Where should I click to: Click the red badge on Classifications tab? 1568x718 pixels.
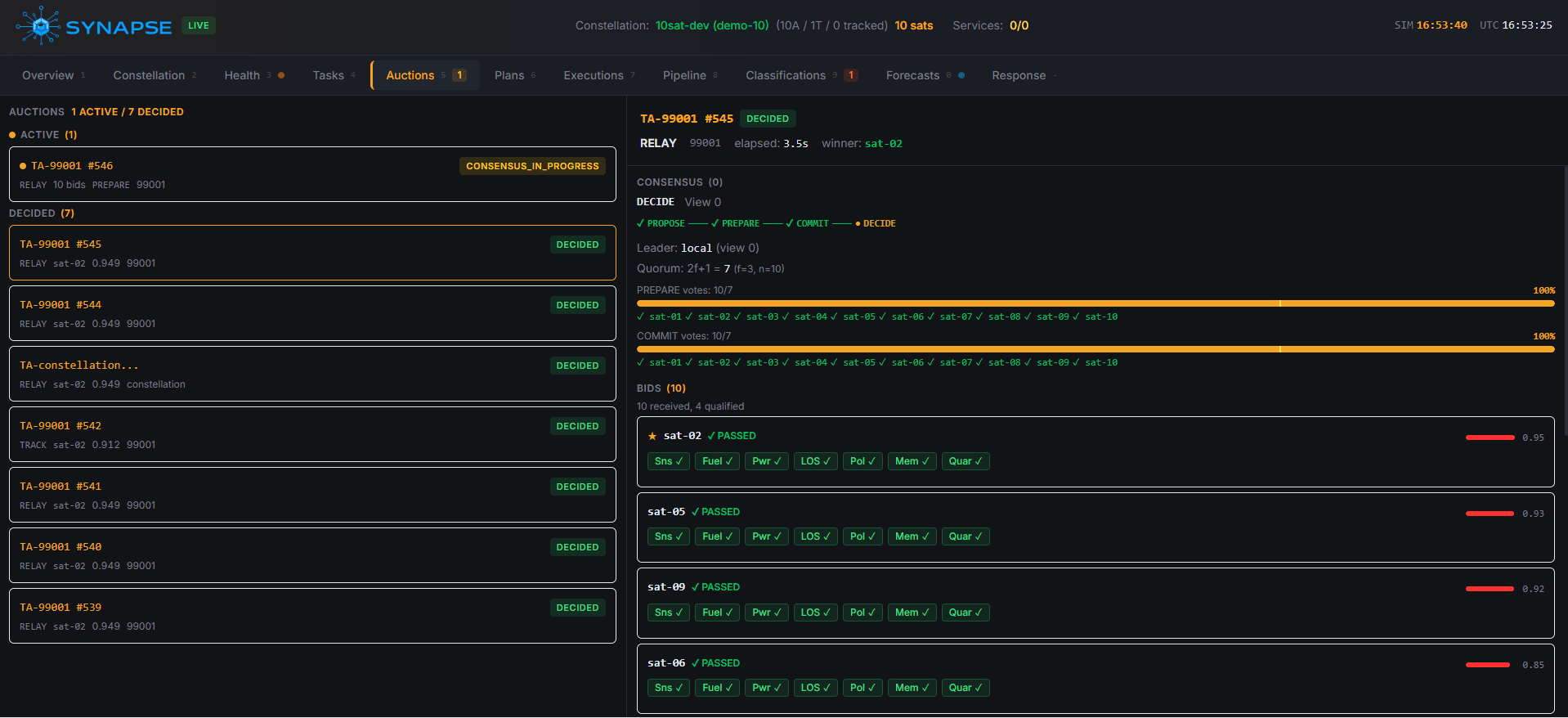(851, 75)
